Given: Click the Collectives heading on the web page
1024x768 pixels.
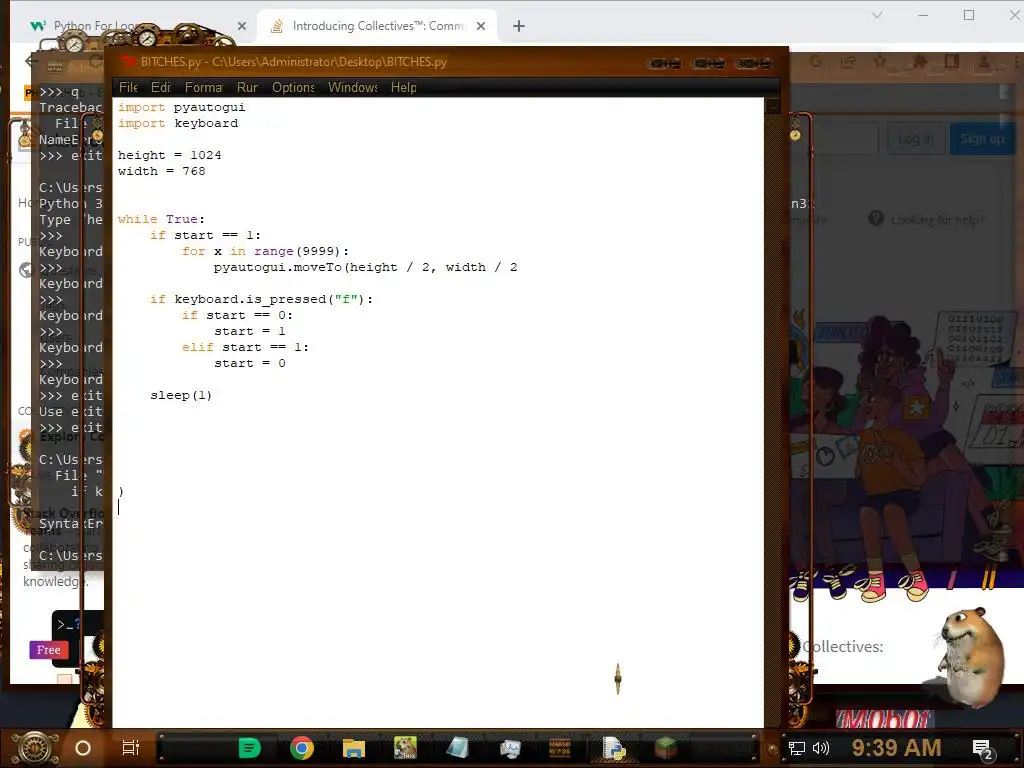Looking at the screenshot, I should [842, 647].
